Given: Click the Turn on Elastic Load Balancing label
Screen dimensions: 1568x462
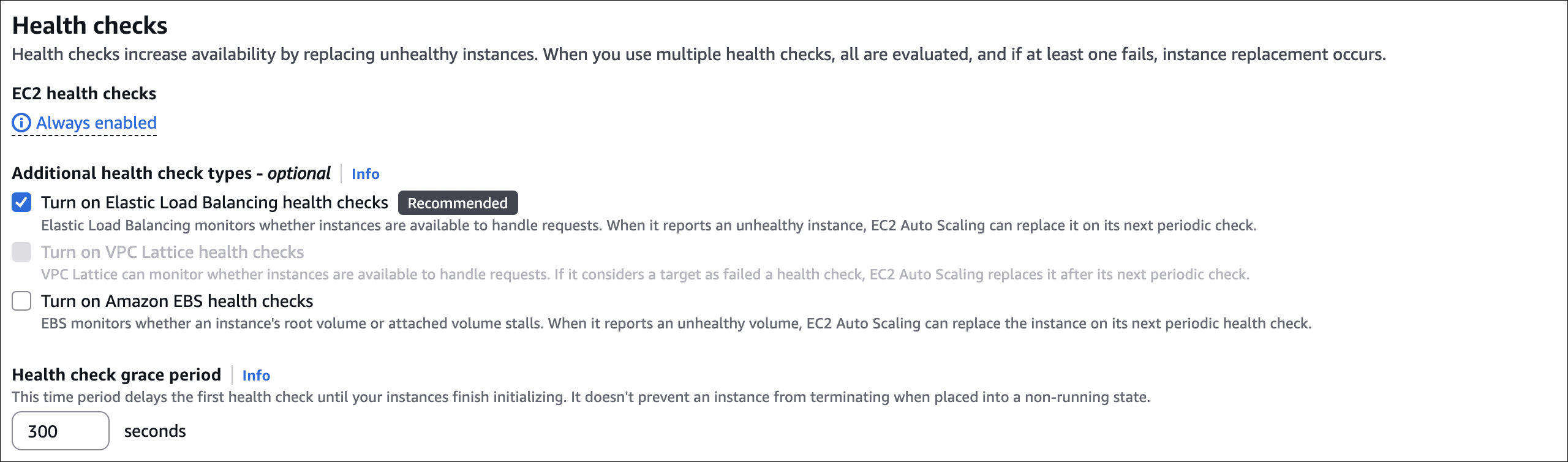Looking at the screenshot, I should 214,202.
